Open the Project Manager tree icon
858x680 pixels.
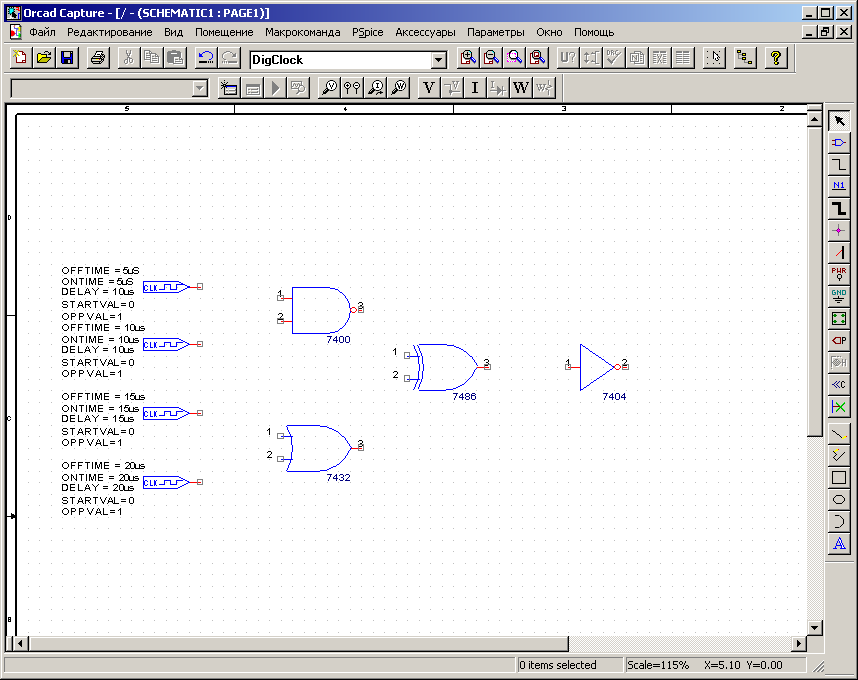point(744,57)
